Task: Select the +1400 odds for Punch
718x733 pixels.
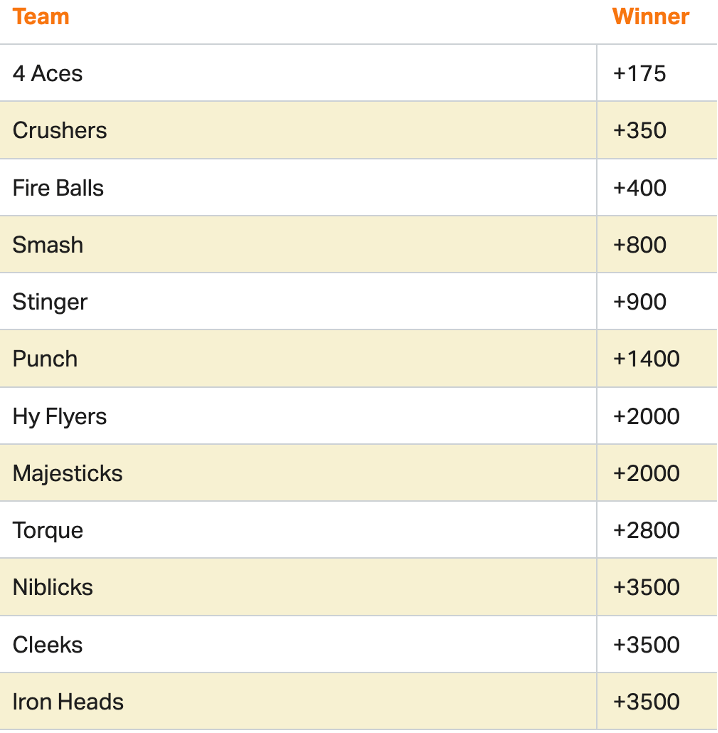Action: click(x=646, y=359)
